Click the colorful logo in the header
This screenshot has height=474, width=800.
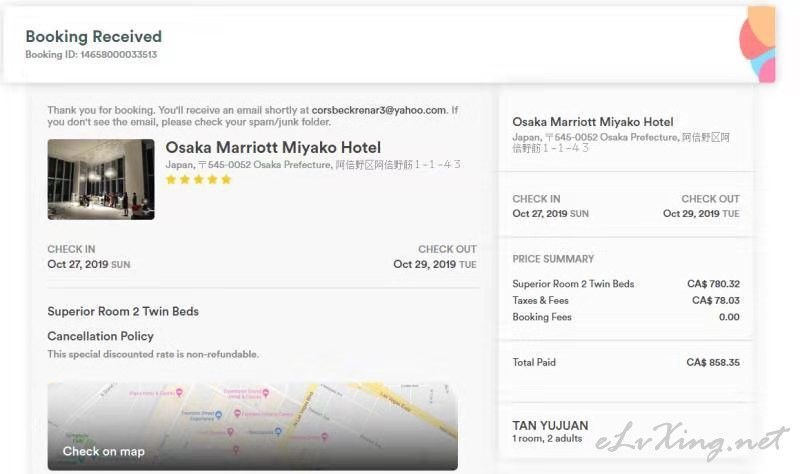pos(758,44)
